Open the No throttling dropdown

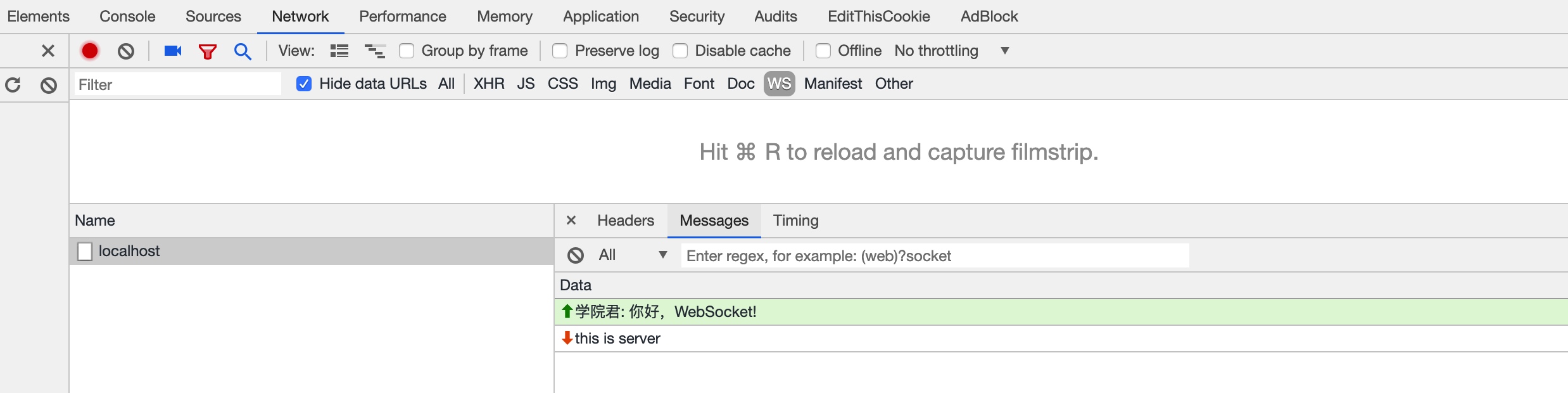tap(951, 51)
